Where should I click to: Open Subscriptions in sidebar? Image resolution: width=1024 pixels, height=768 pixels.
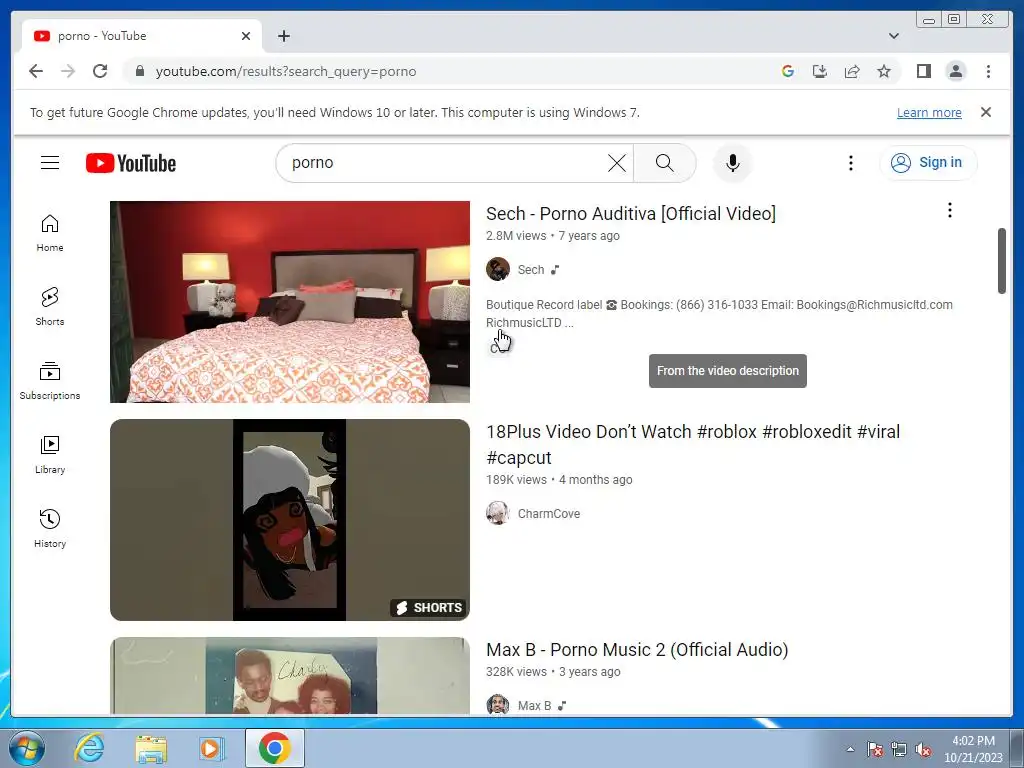[50, 380]
